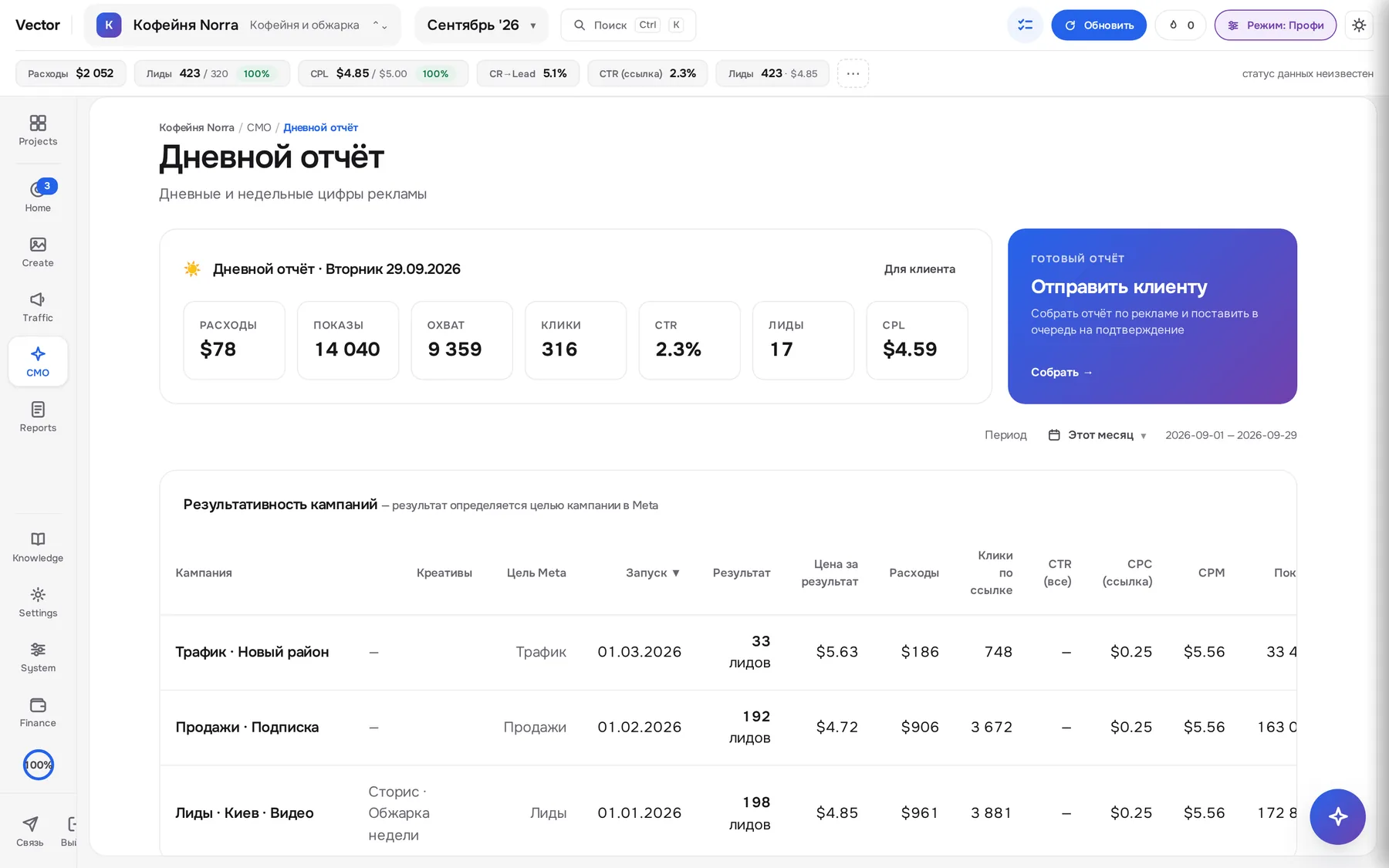This screenshot has width=1389, height=868.
Task: Show more metrics with the ellipsis chip
Action: pyautogui.click(x=853, y=73)
